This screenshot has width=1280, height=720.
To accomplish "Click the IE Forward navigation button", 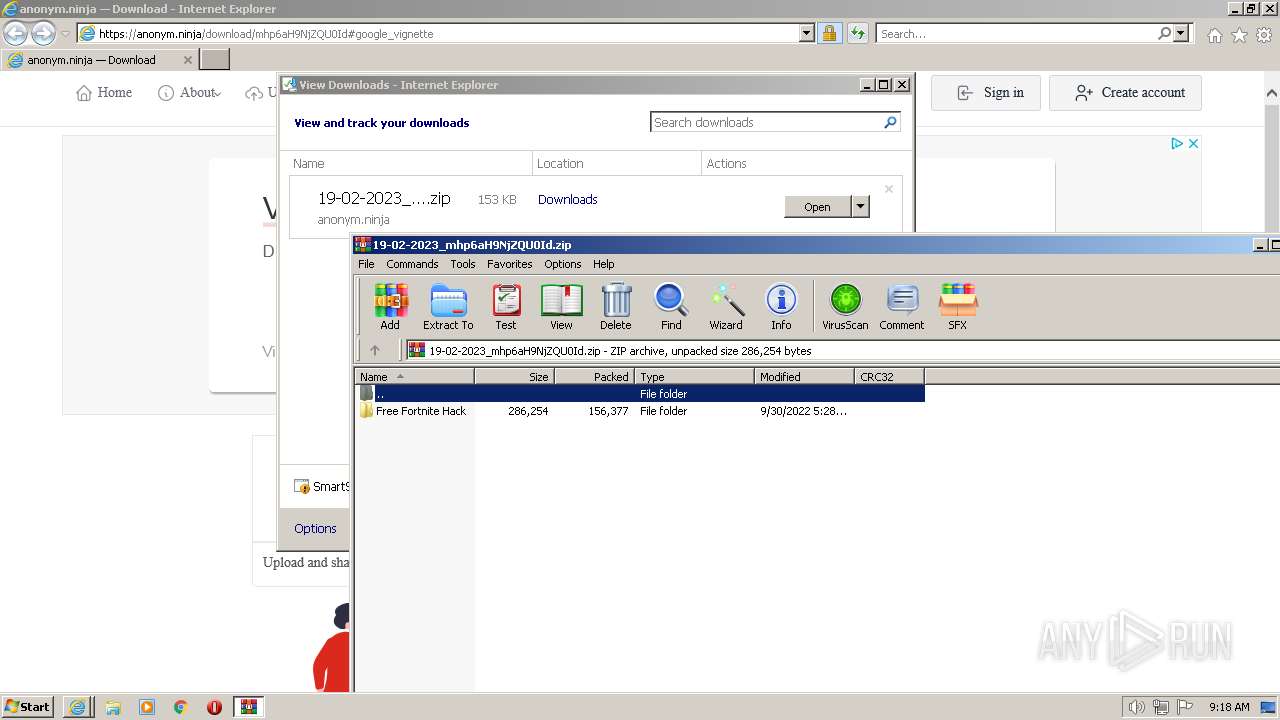I will tap(43, 33).
